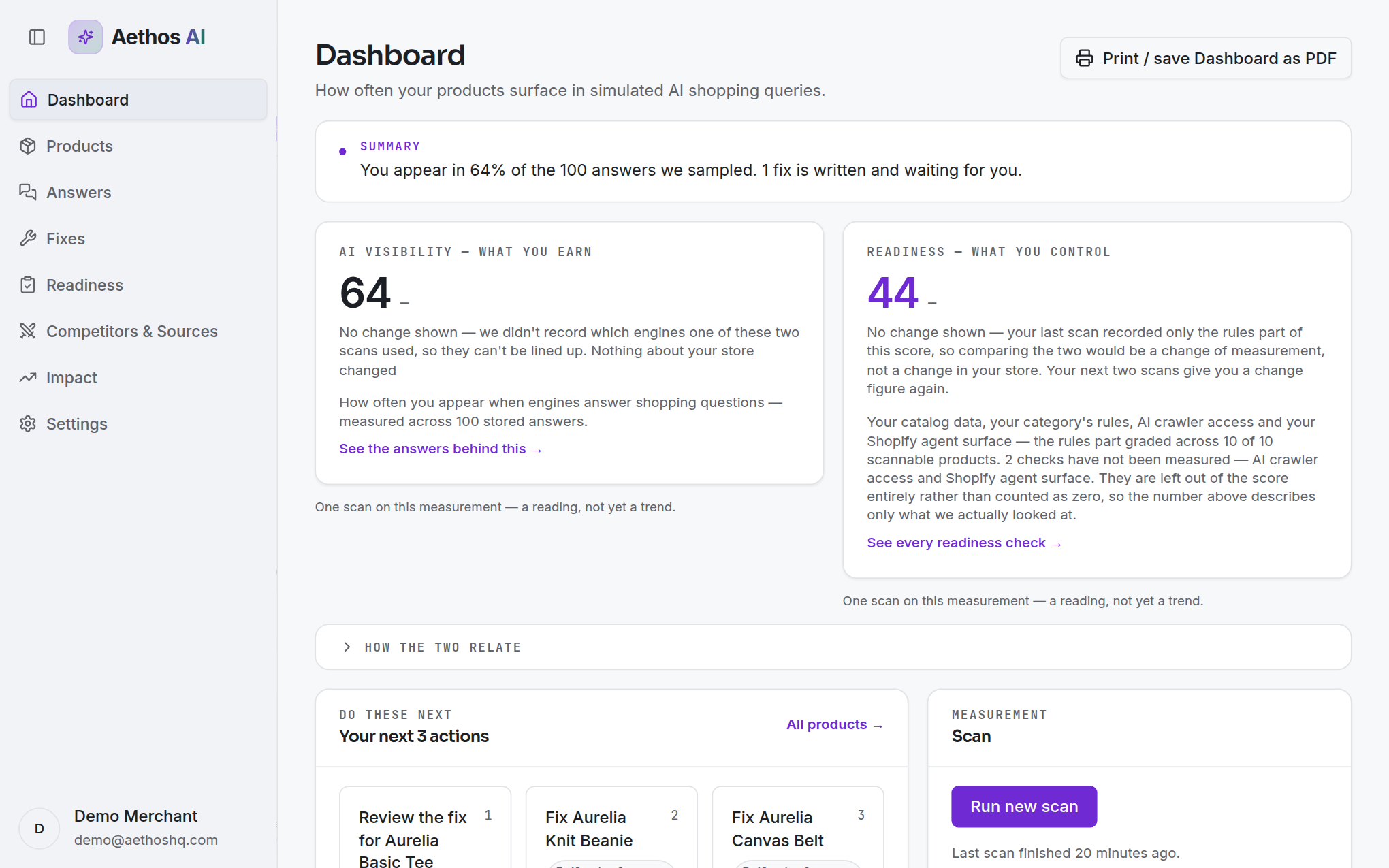Click the Summary sentence about 64% of answers
Viewport: 1389px width, 868px height.
pyautogui.click(x=690, y=170)
